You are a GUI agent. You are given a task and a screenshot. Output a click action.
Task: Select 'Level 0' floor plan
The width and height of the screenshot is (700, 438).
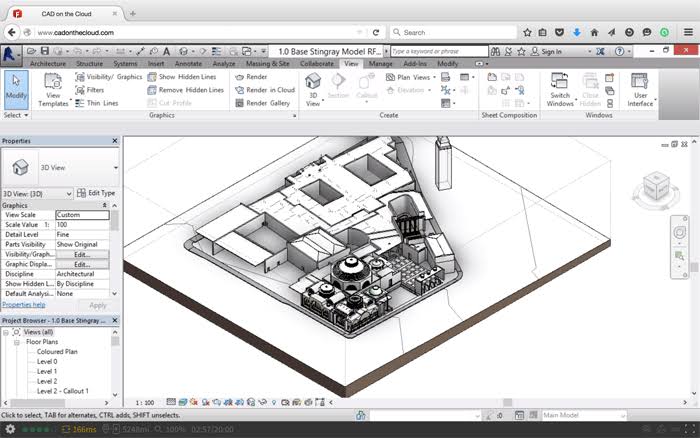(x=47, y=362)
